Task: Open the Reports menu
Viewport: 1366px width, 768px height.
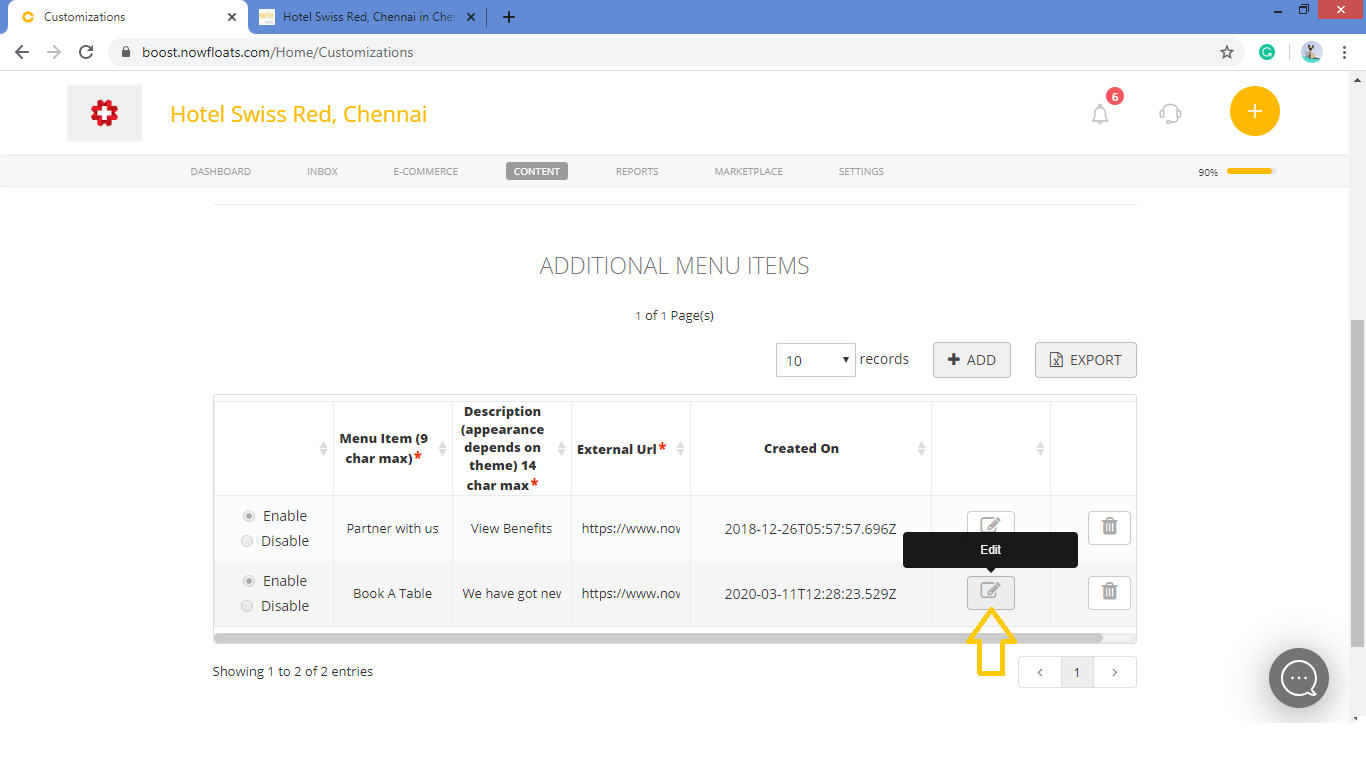Action: click(637, 171)
